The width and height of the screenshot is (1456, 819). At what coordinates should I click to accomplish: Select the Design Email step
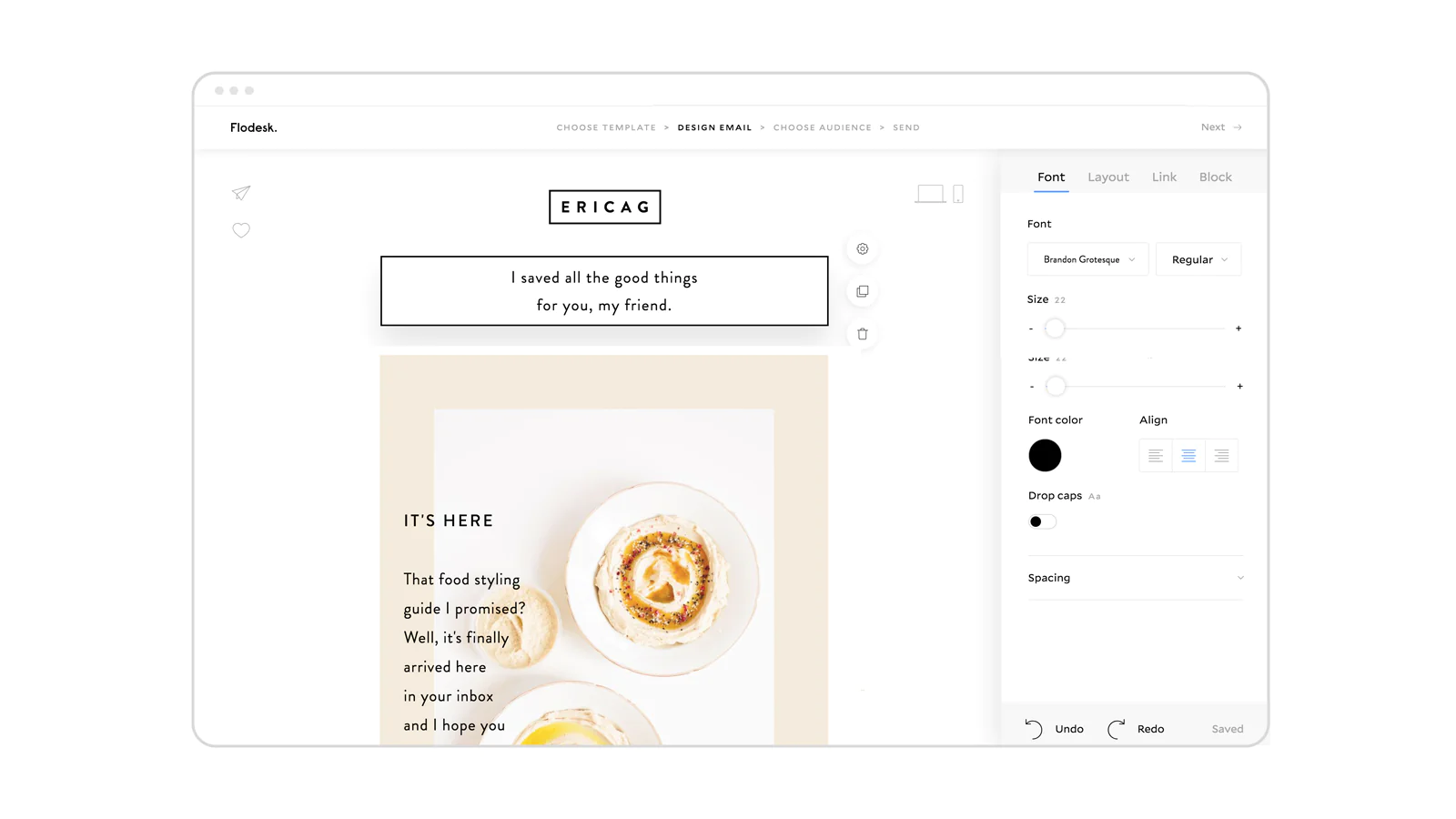(715, 127)
